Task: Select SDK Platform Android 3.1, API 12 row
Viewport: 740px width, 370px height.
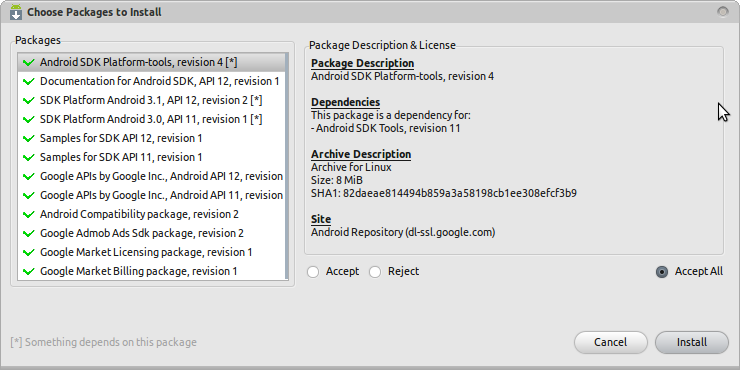Action: tap(151, 100)
